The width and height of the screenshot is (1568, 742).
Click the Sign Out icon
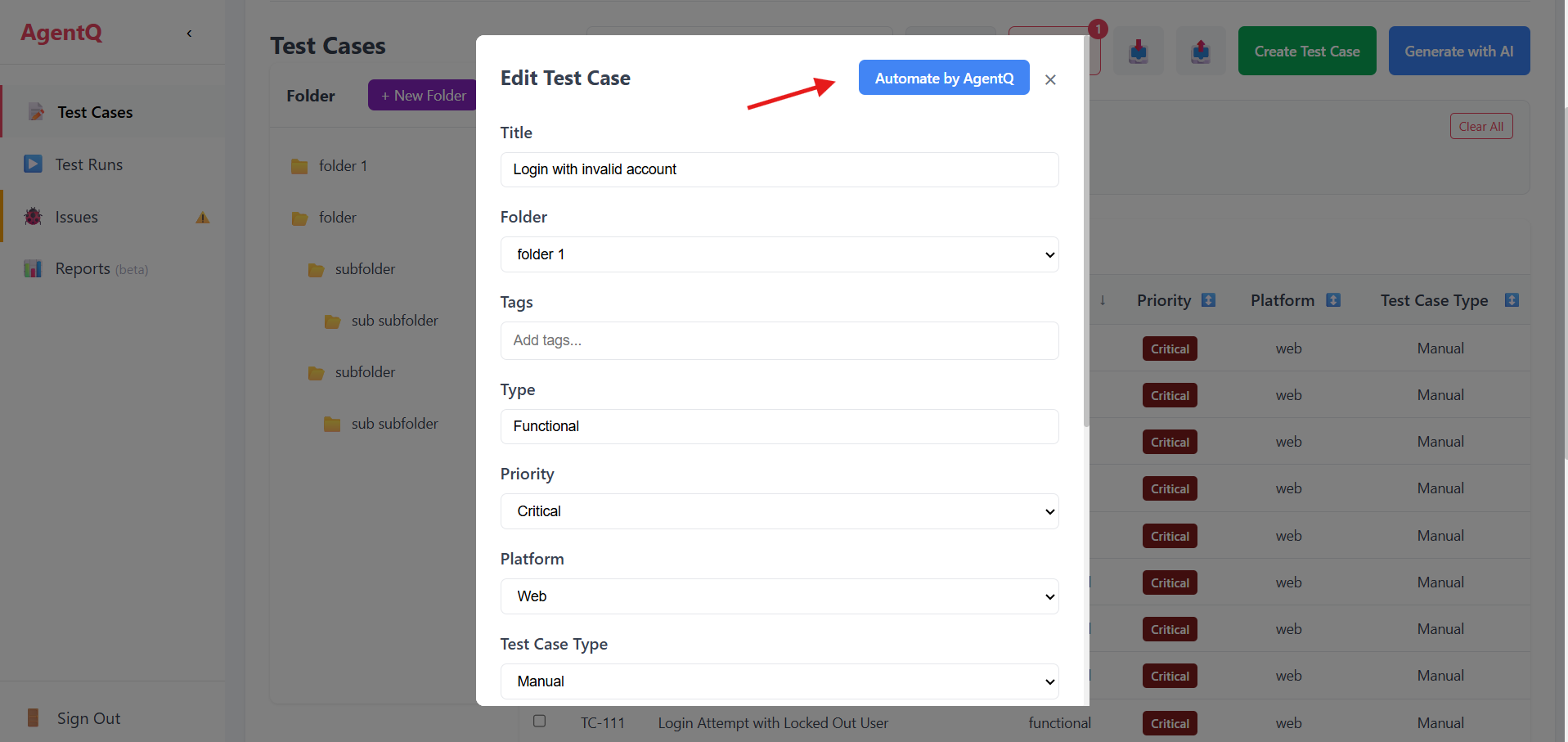pos(33,717)
